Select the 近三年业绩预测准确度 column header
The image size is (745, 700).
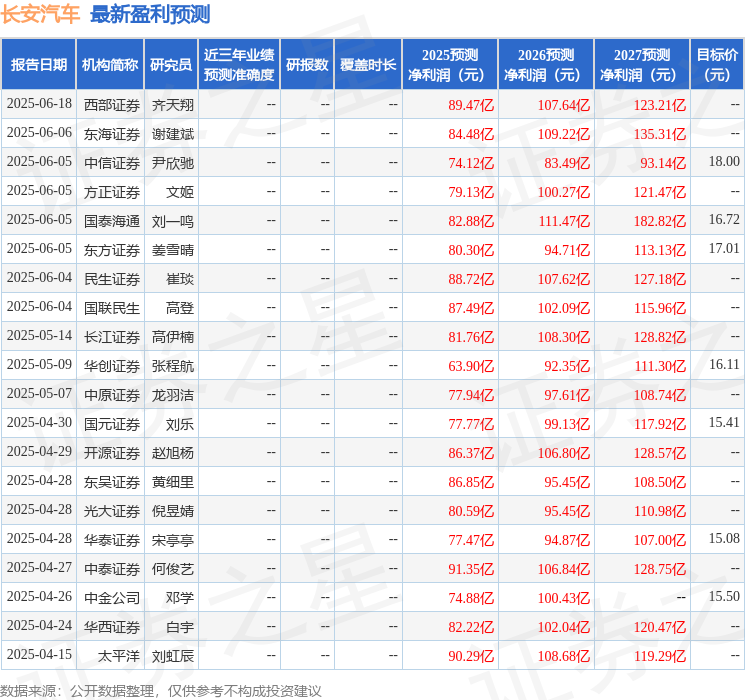tap(239, 64)
